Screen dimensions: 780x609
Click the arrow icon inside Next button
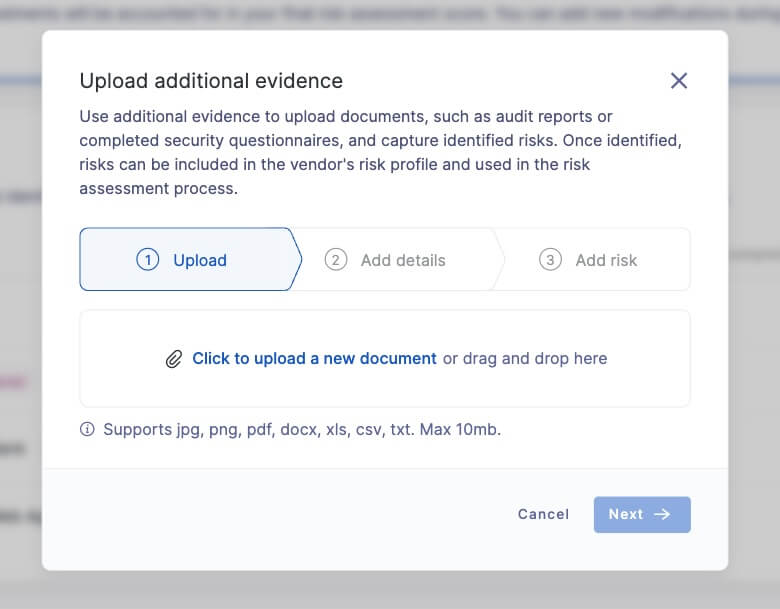point(662,514)
